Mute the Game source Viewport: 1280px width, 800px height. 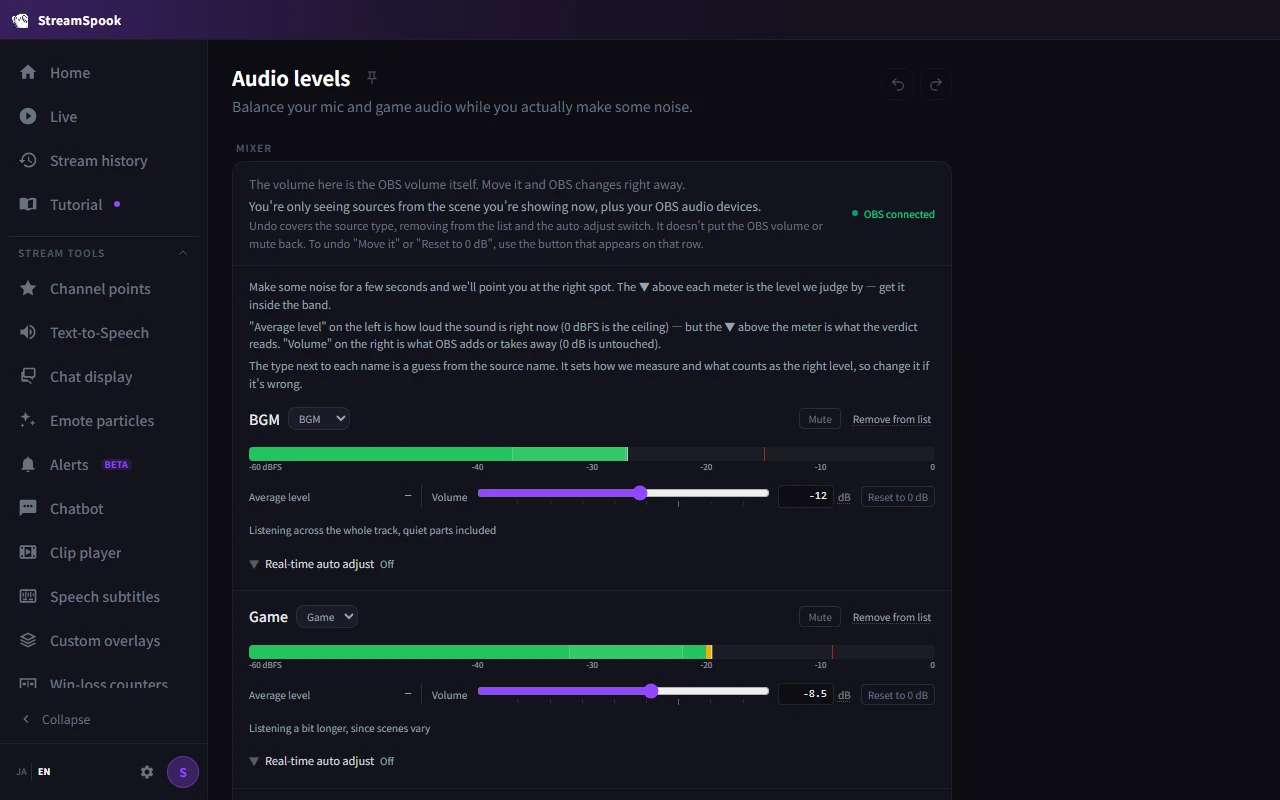tap(820, 617)
